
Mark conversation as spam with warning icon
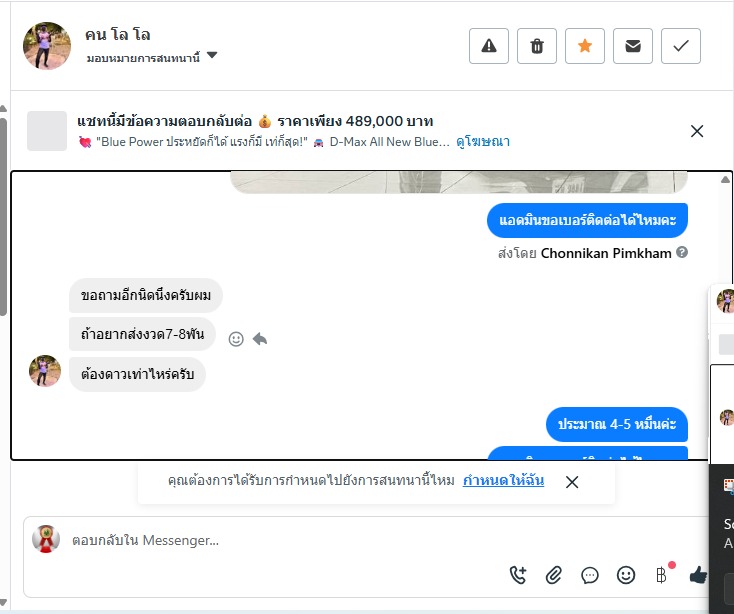click(489, 46)
